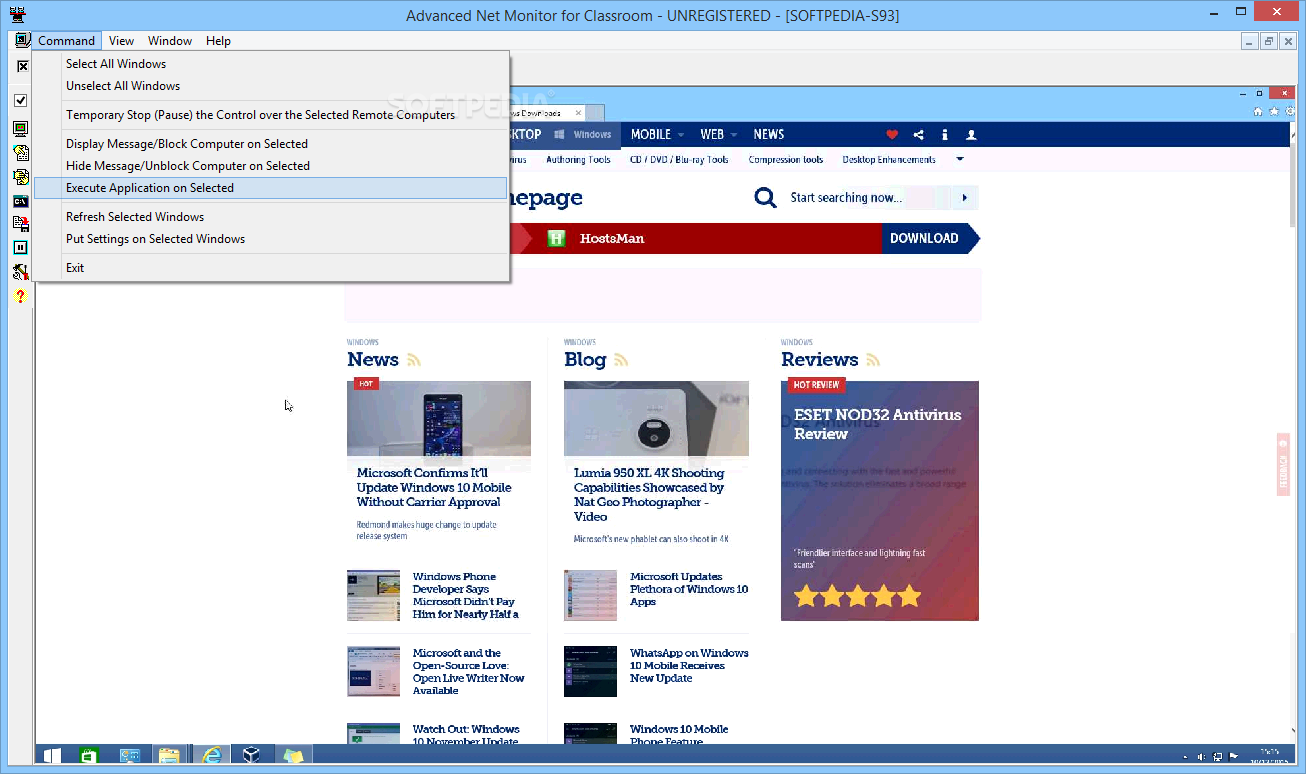Image resolution: width=1306 pixels, height=774 pixels.
Task: Open the Desktop Enhancements category link
Action: [x=889, y=160]
